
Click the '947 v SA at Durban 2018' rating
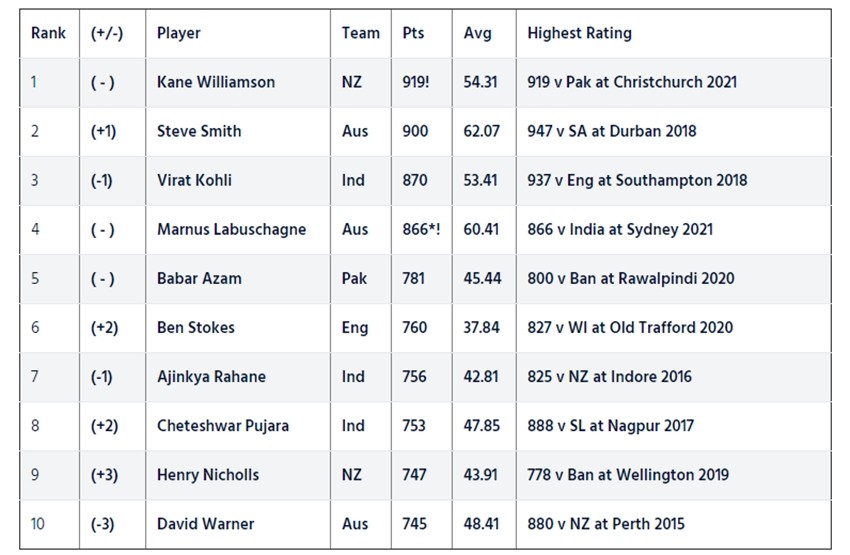point(612,131)
